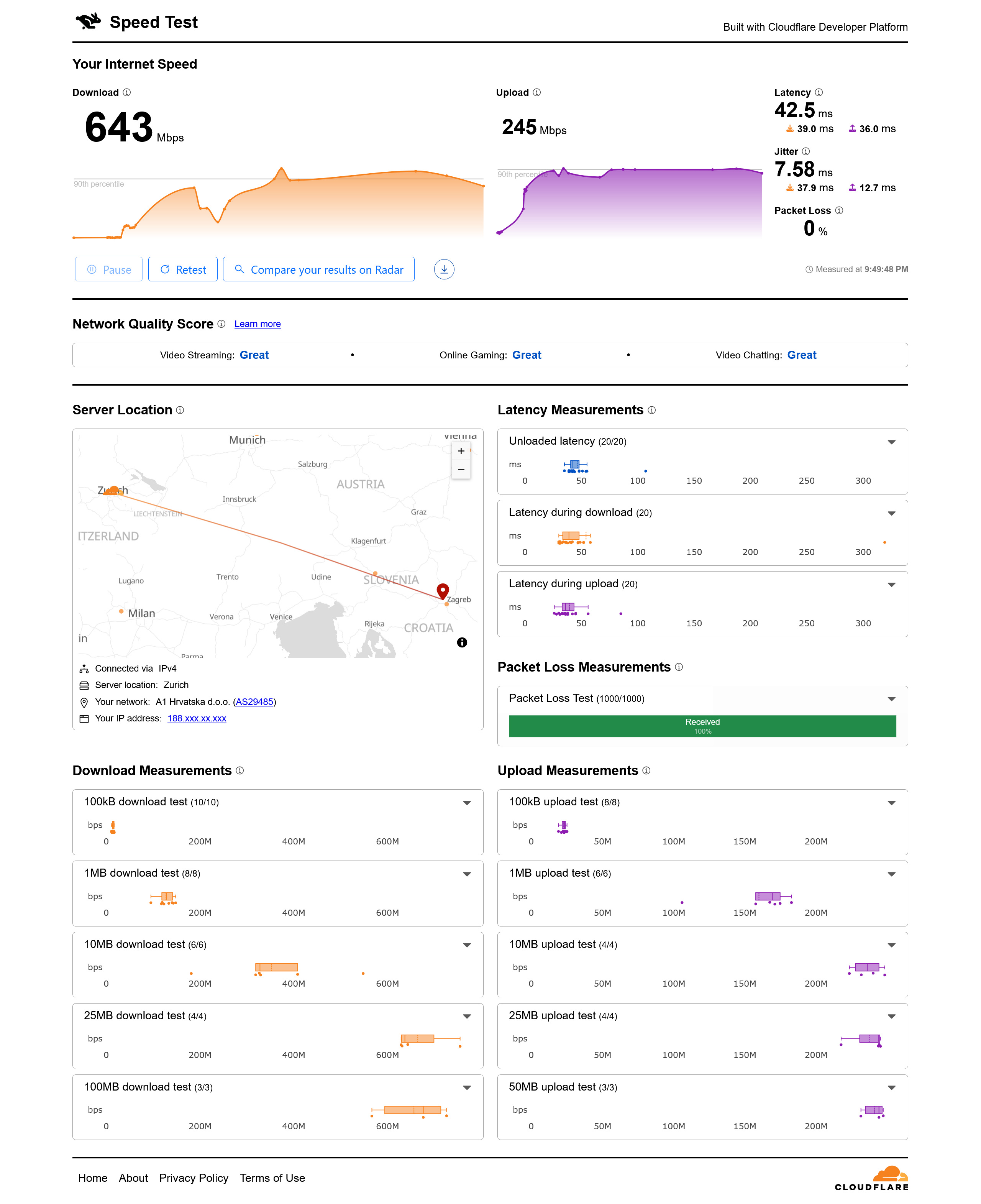Click the Retest button
Screen dimensions: 981x1204
(182, 269)
